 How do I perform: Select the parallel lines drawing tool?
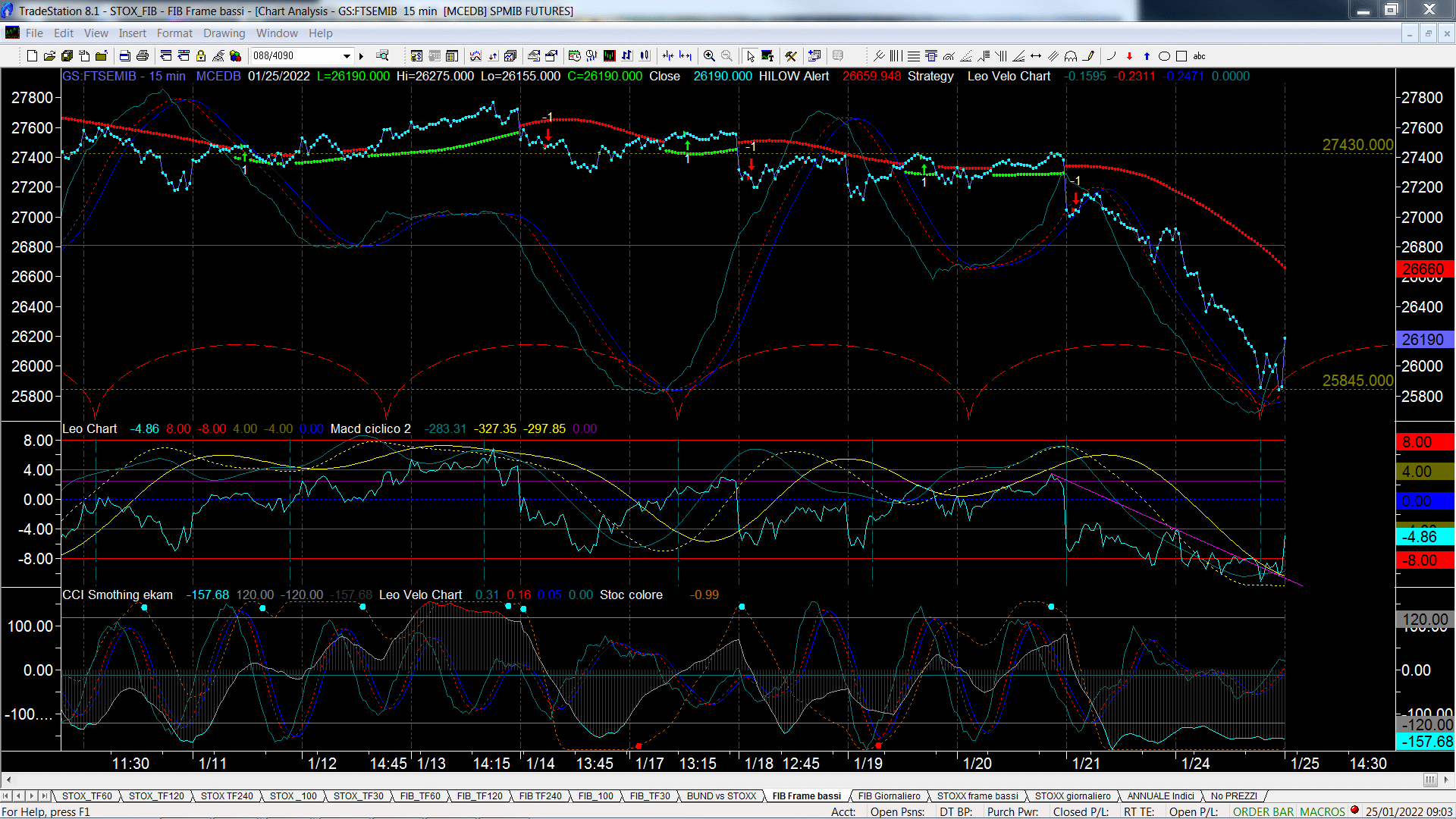pos(1053,56)
